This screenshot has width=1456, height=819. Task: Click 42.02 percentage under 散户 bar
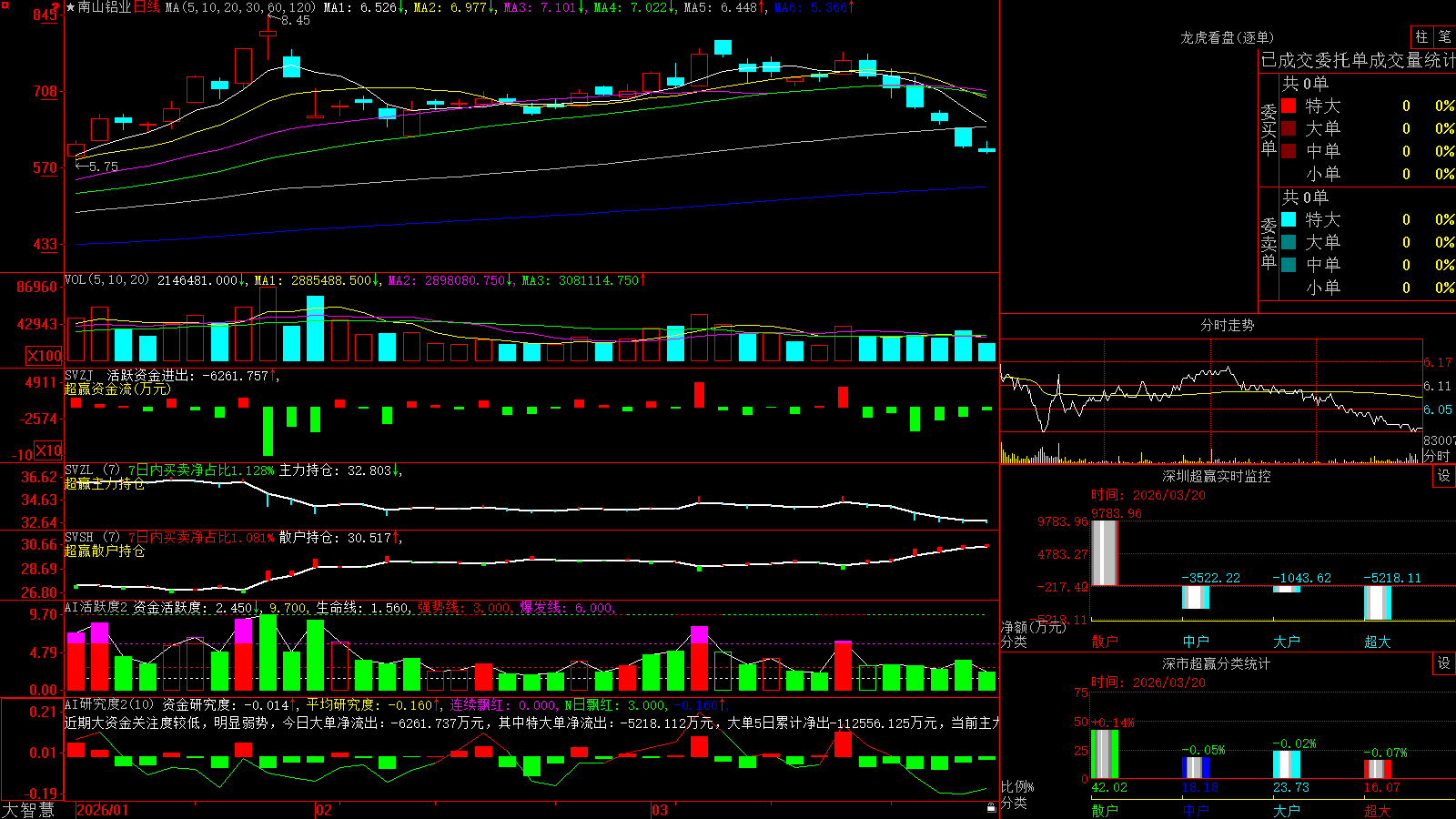click(x=1109, y=787)
